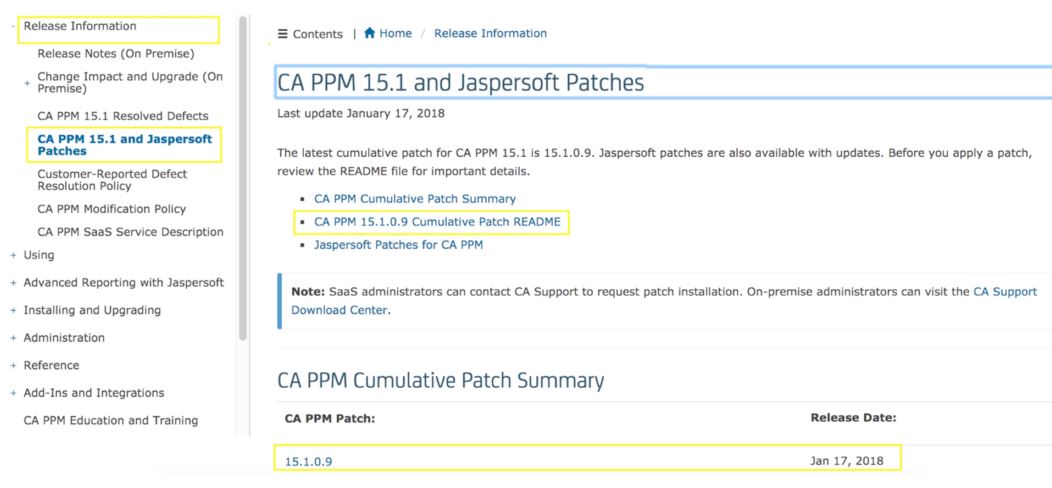Screen dimensions: 1052x488
Task: Click the Using label in sidebar
Action: pos(39,255)
